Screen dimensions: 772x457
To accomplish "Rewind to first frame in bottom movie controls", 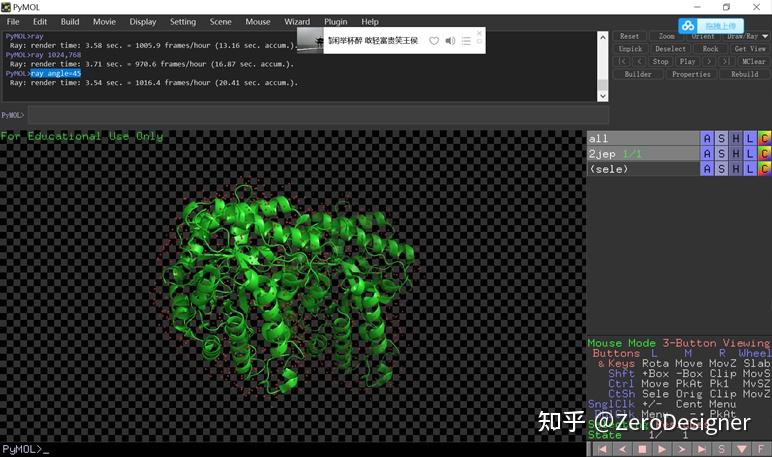I will tap(603, 449).
